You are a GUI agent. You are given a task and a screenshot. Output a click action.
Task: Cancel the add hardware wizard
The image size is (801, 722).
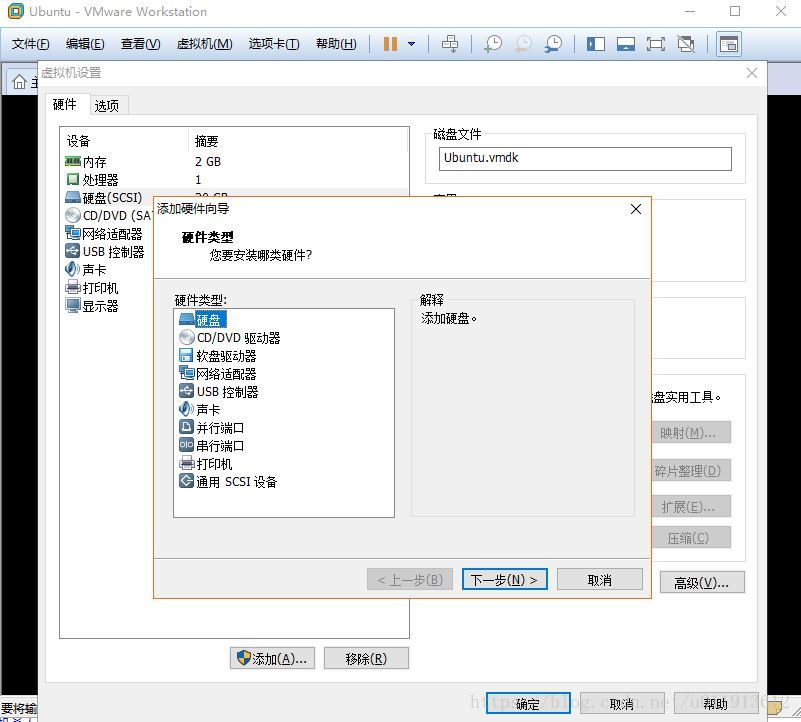click(x=599, y=579)
